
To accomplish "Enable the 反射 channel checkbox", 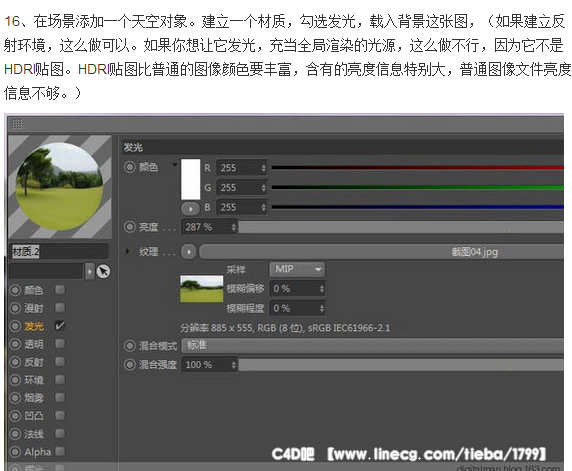I will pyautogui.click(x=60, y=362).
